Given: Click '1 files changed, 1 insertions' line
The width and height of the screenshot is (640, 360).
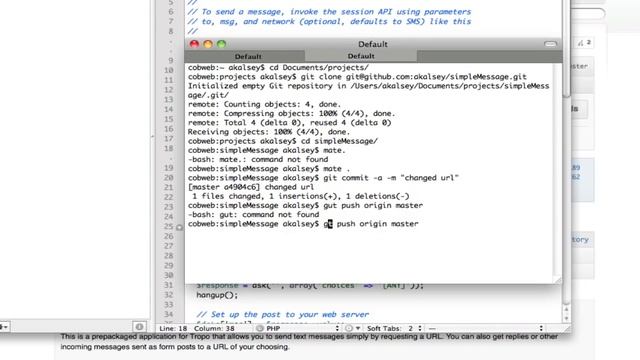Looking at the screenshot, I should point(300,196).
